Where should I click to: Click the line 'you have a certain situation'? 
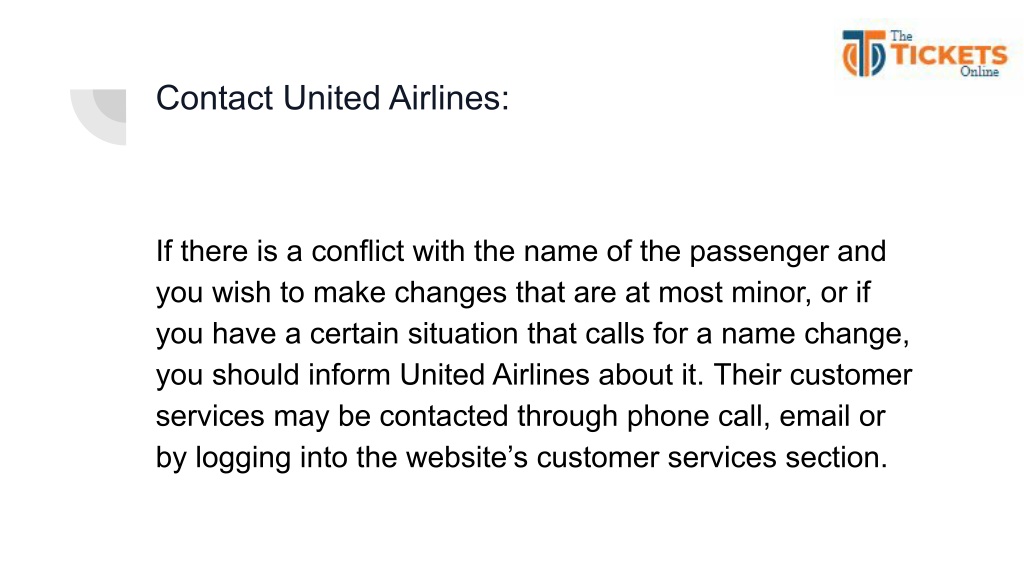coord(532,334)
